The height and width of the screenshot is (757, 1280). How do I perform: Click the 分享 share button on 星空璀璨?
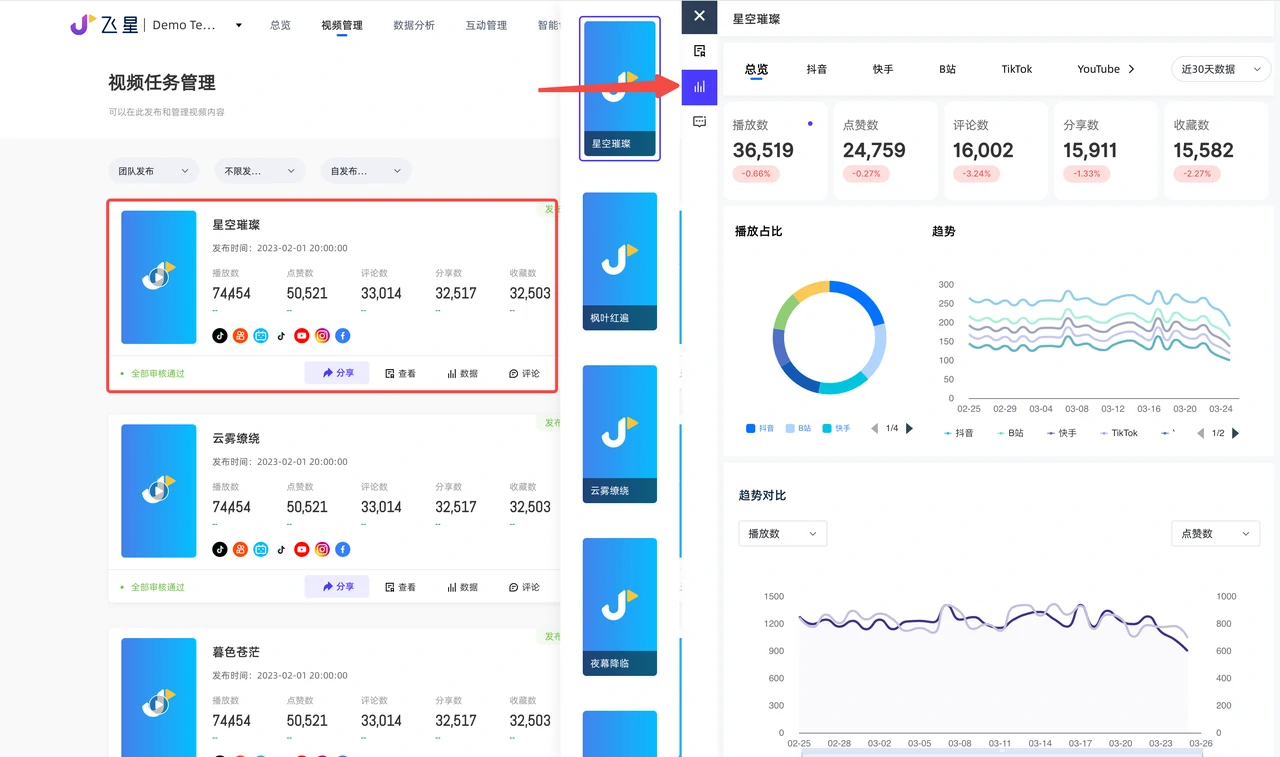click(337, 372)
